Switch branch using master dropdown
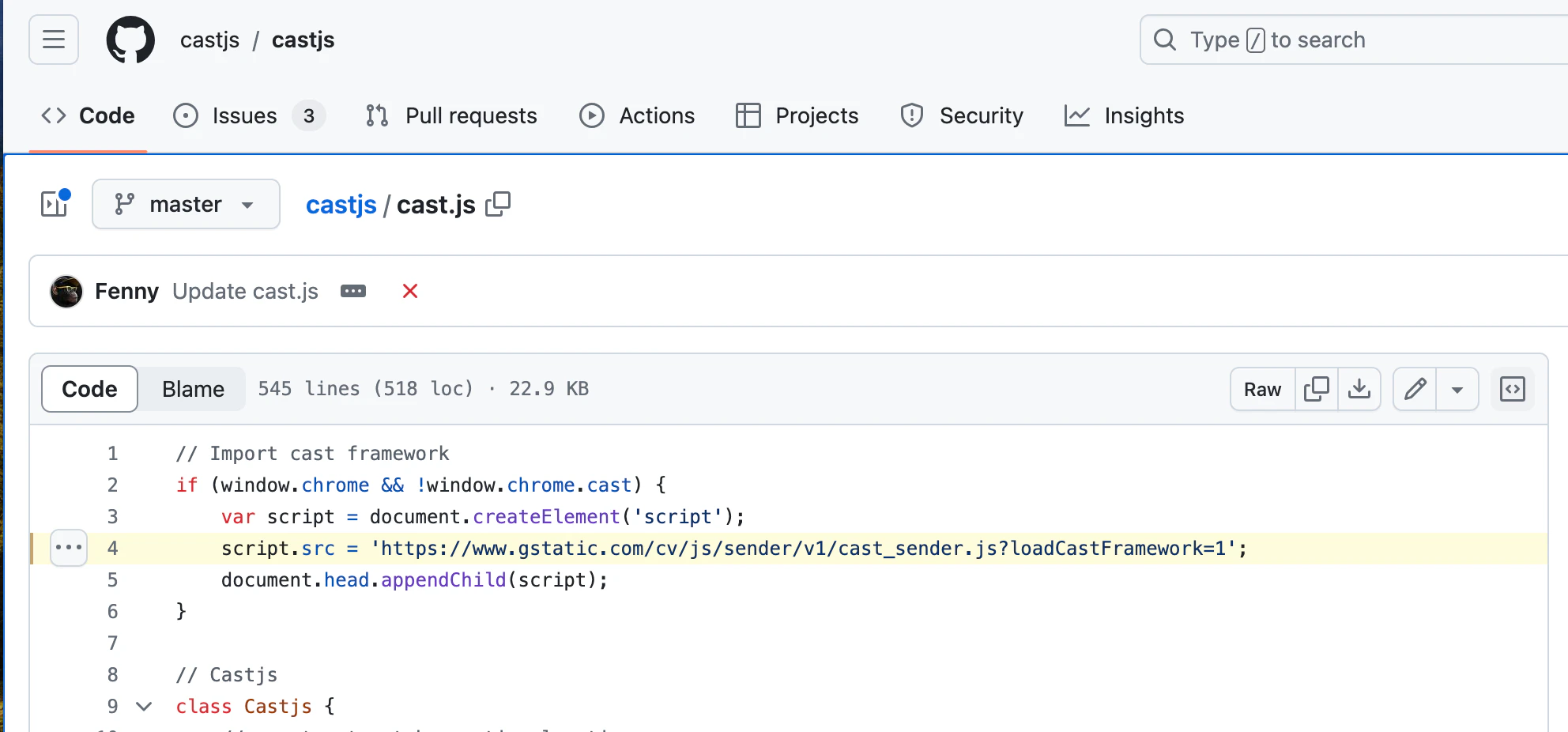The width and height of the screenshot is (1568, 732). pos(186,204)
